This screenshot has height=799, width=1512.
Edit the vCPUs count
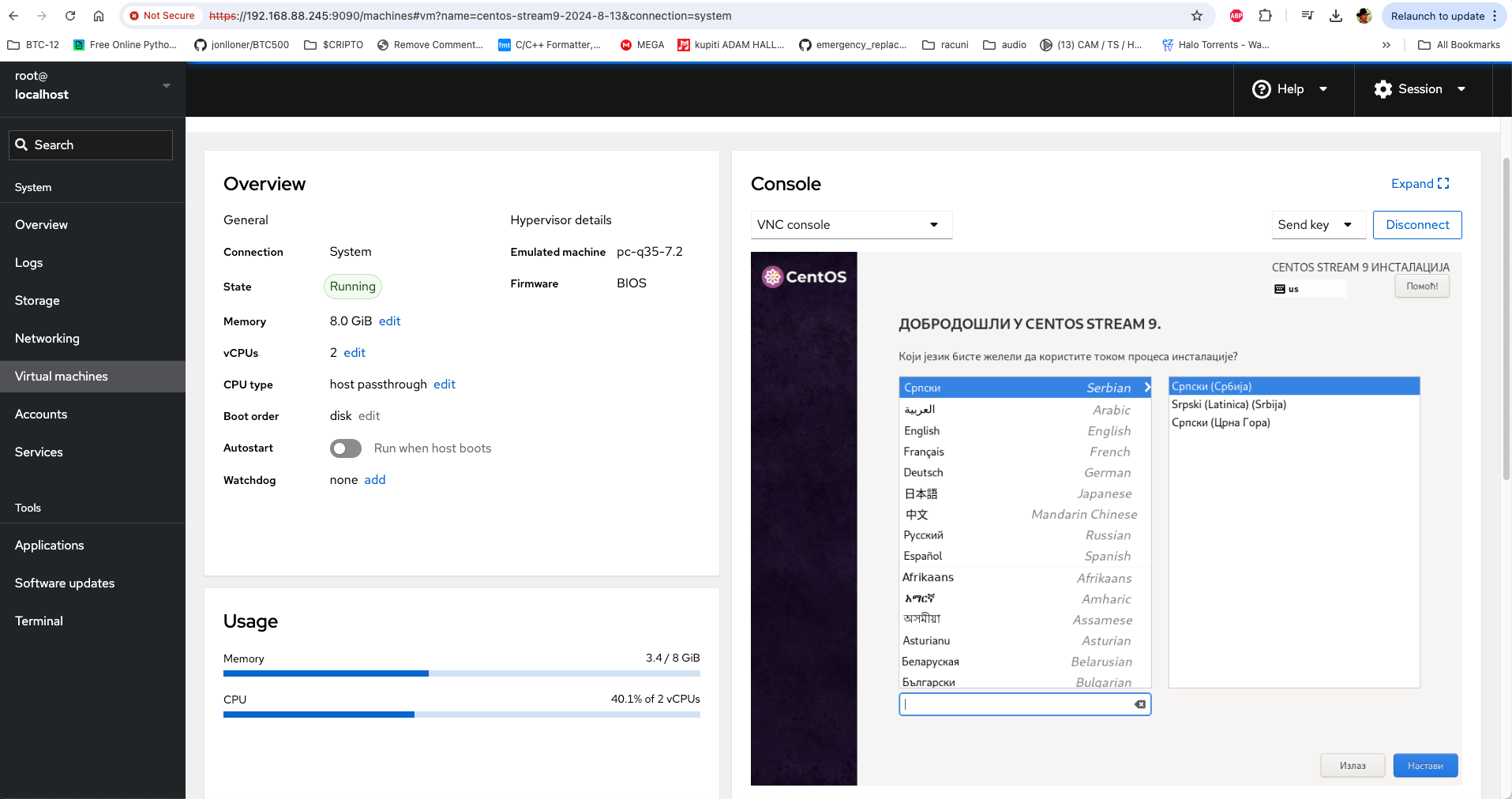[x=355, y=353]
